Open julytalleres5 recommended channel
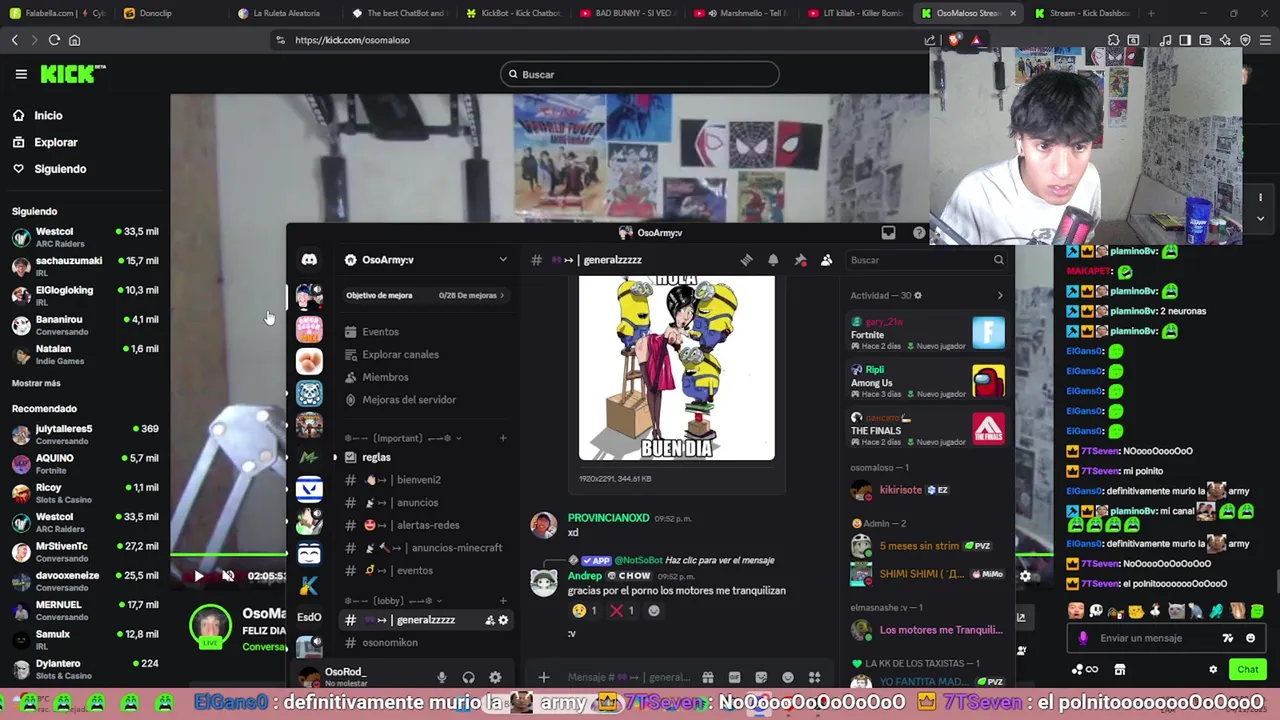Viewport: 1280px width, 720px height. pos(84,434)
